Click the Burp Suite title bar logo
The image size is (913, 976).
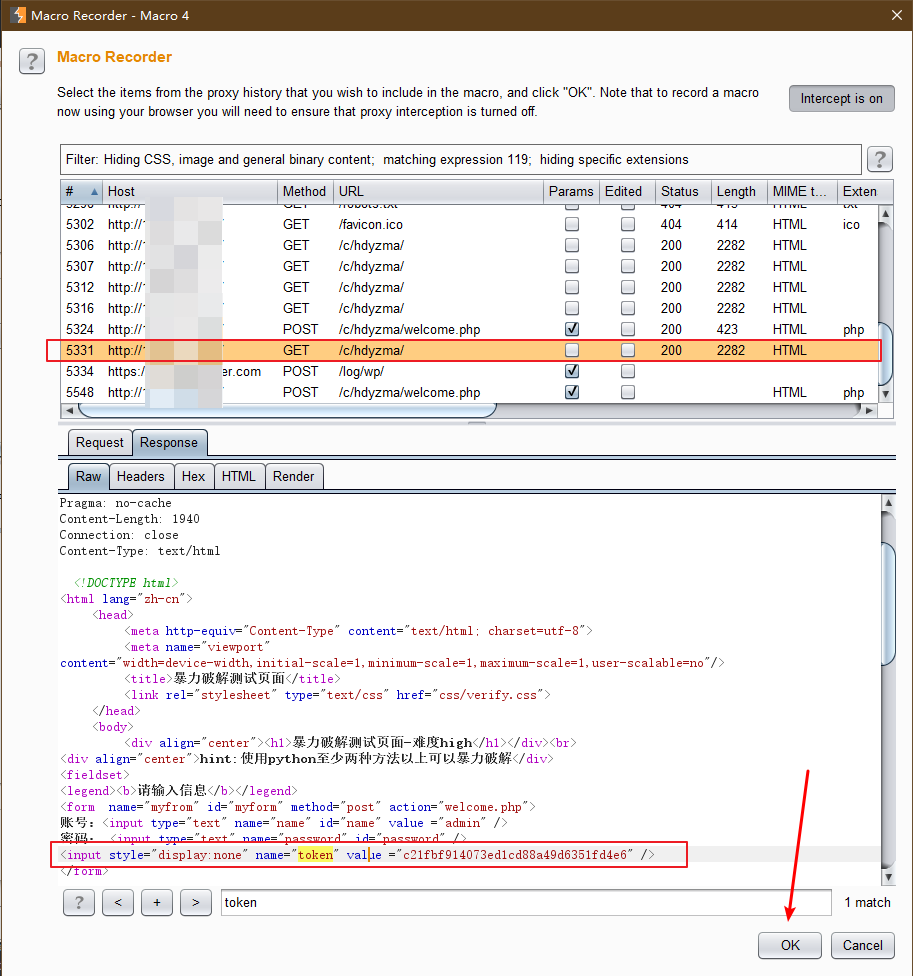coord(15,15)
